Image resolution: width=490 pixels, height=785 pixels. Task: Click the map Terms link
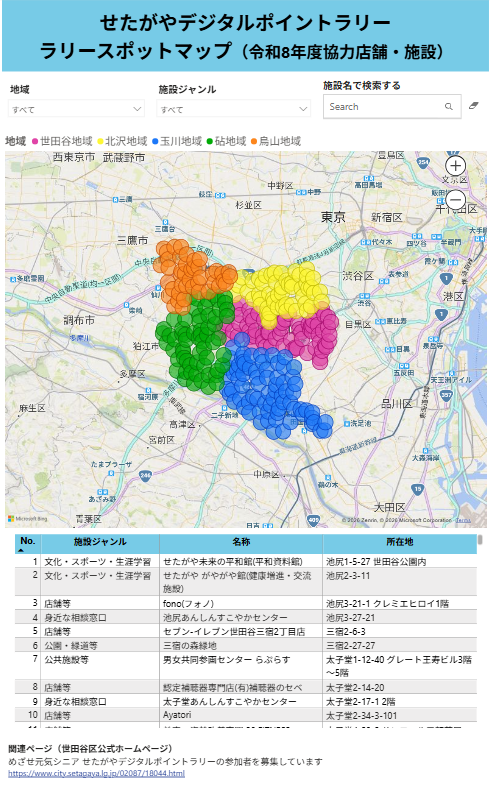click(x=463, y=521)
